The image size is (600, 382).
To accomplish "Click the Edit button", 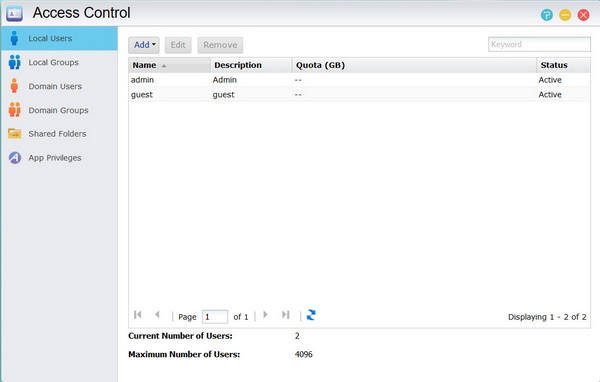I will 178,45.
